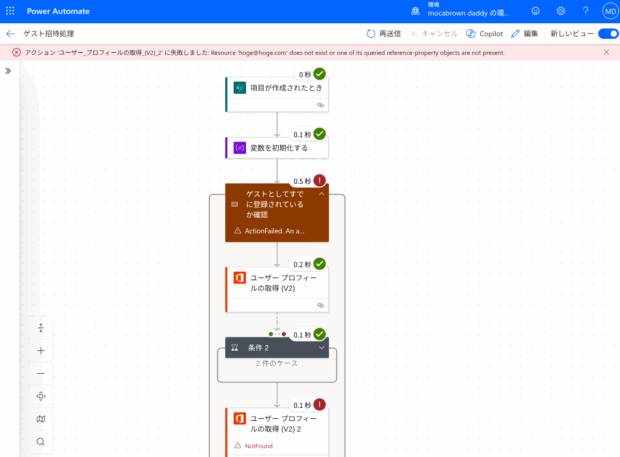
Task: Click the Office icon on ユーザー プロフィールの取得 (V2)
Action: [x=240, y=278]
